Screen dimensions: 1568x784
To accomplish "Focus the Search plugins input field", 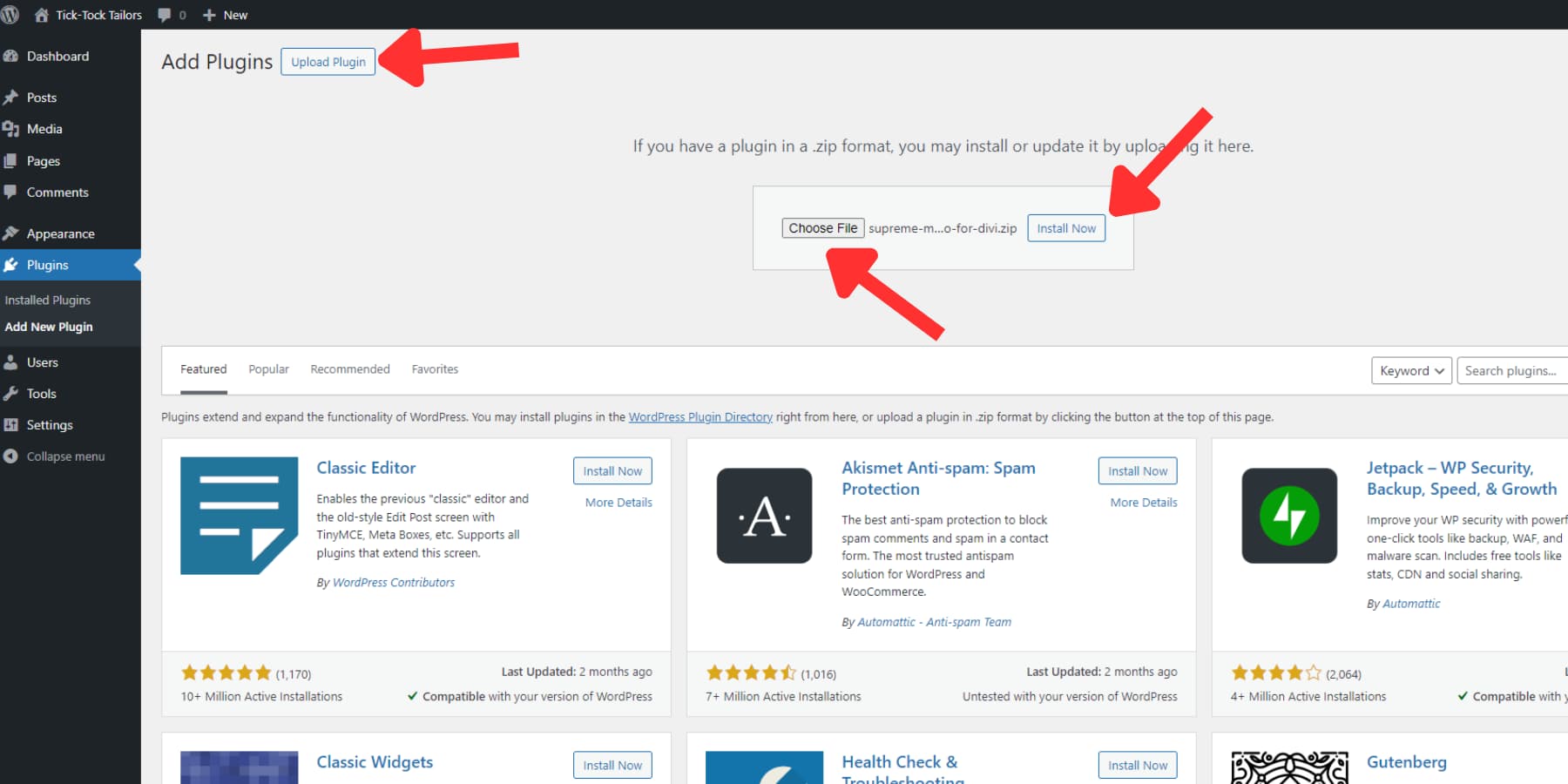I will (x=1514, y=371).
